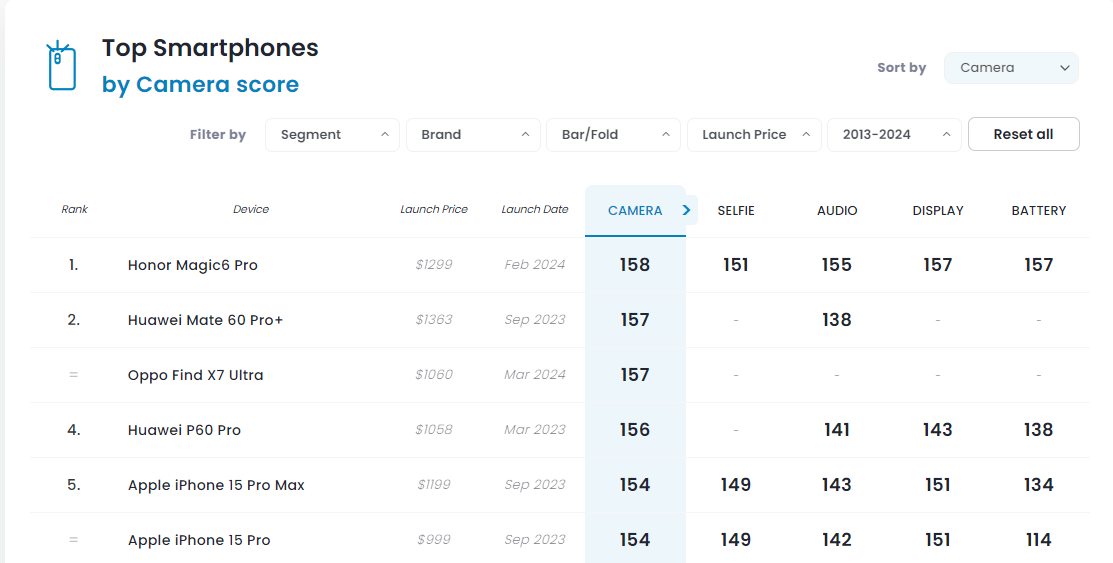Screen dimensions: 1113x563
Task: Click the Rank column header
Action: (x=75, y=209)
